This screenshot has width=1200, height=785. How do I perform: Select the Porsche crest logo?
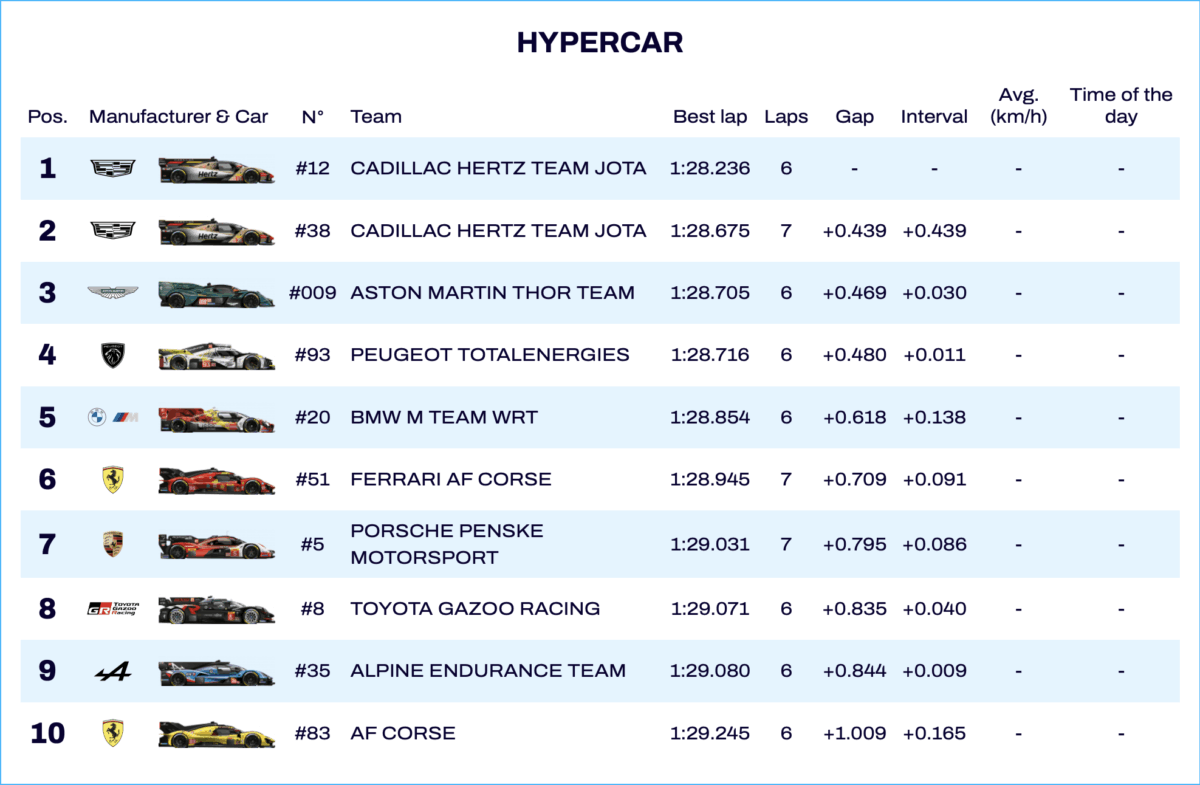113,544
